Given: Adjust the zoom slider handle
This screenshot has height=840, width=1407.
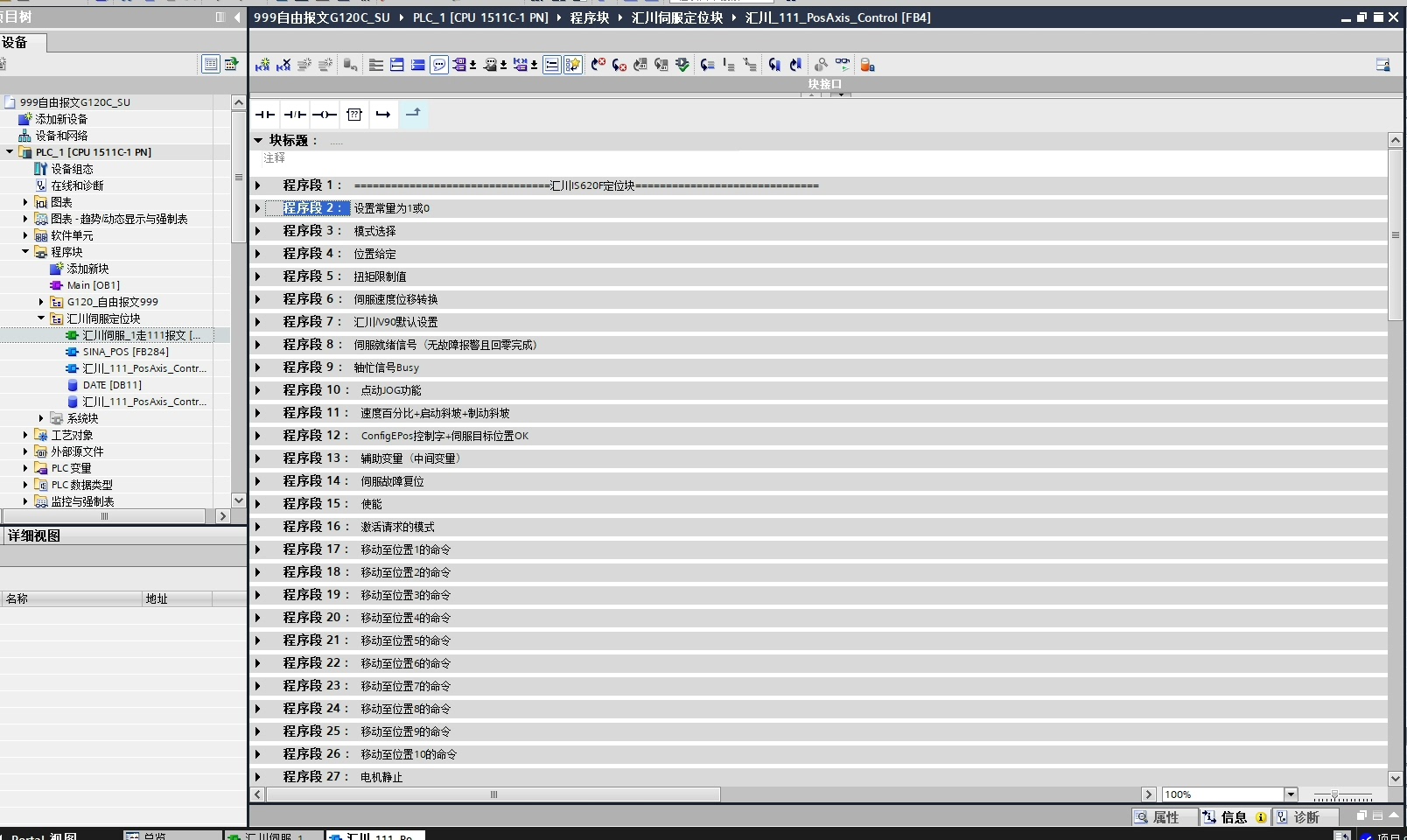Looking at the screenshot, I should pos(1334,794).
